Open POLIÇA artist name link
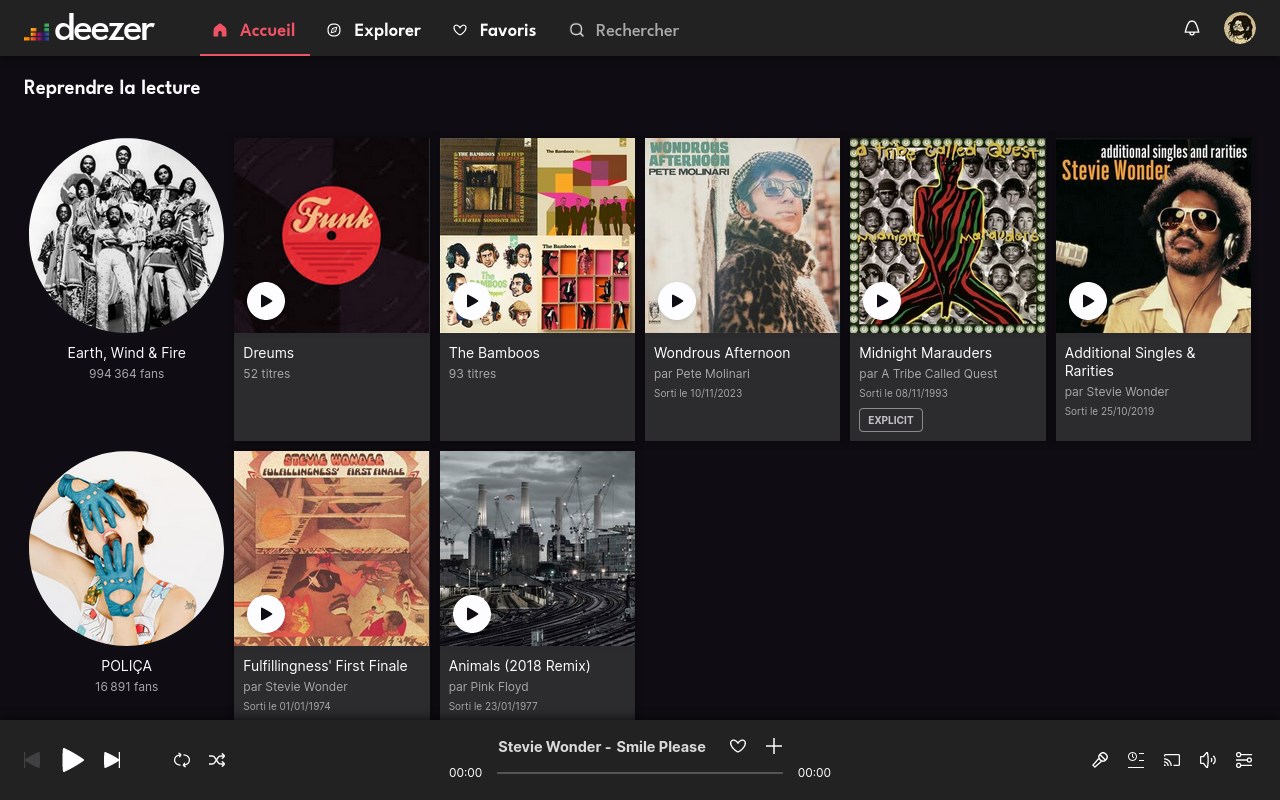This screenshot has height=800, width=1280. [126, 666]
